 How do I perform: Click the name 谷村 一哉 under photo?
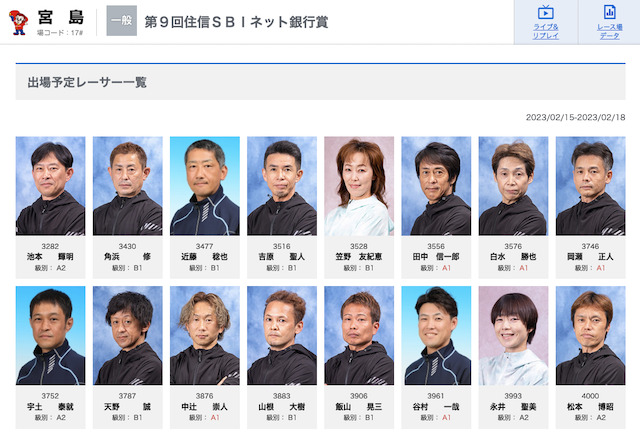pos(436,407)
